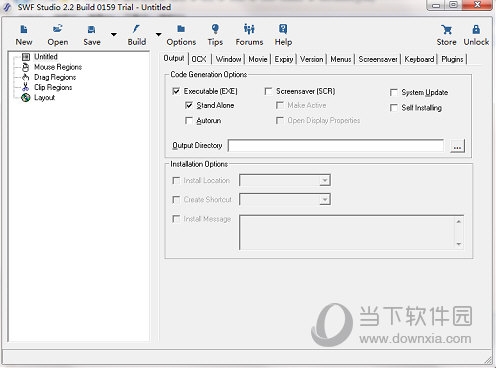
Task: Switch to the Expiry tab
Action: pyautogui.click(x=284, y=59)
